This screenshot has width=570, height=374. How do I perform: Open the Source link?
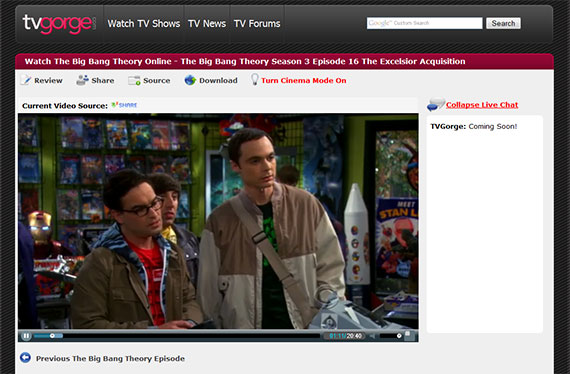157,81
